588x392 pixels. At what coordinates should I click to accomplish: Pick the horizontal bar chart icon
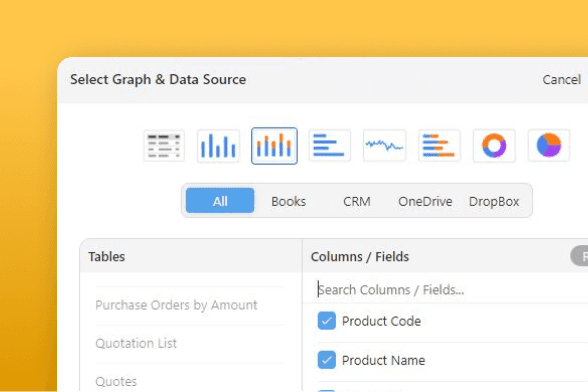pyautogui.click(x=329, y=146)
